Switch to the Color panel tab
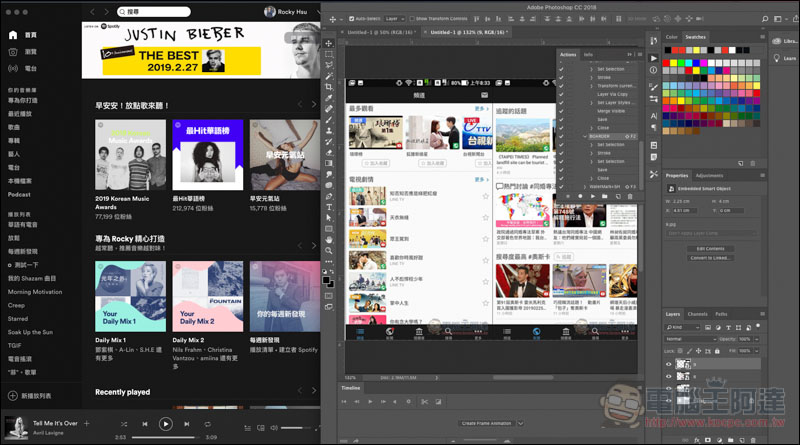Screen dimensions: 800x445 click(671, 37)
